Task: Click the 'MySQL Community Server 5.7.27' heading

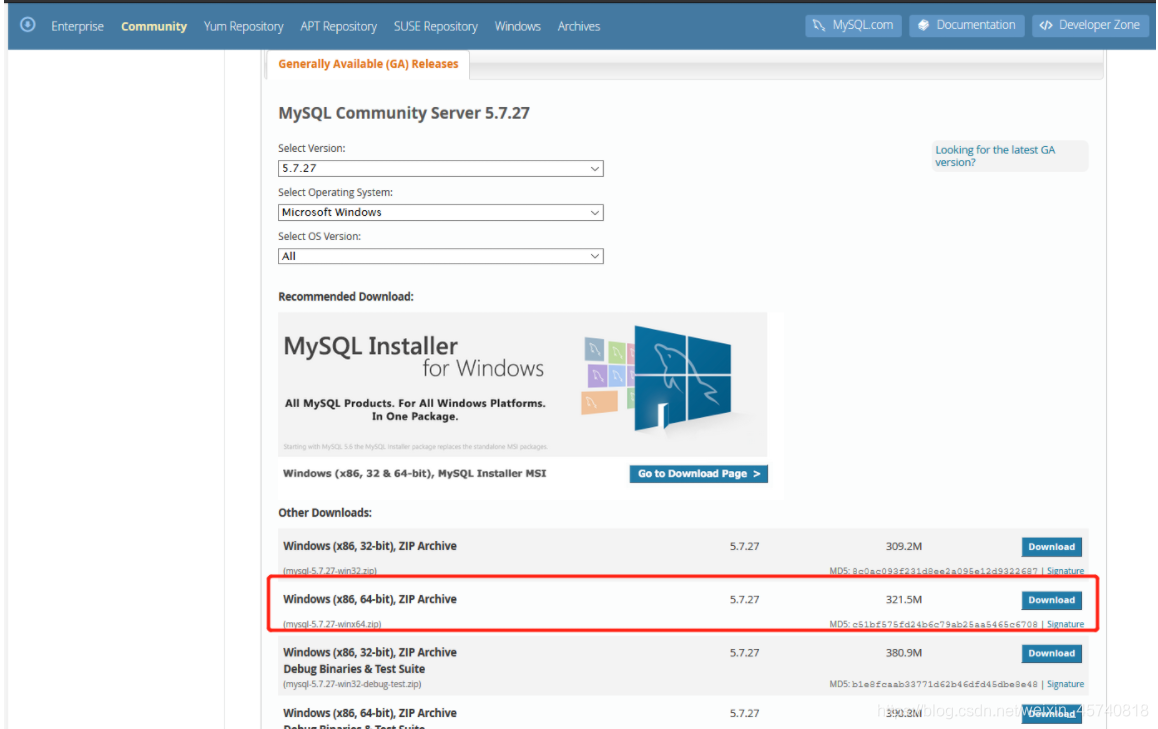Action: click(x=404, y=113)
